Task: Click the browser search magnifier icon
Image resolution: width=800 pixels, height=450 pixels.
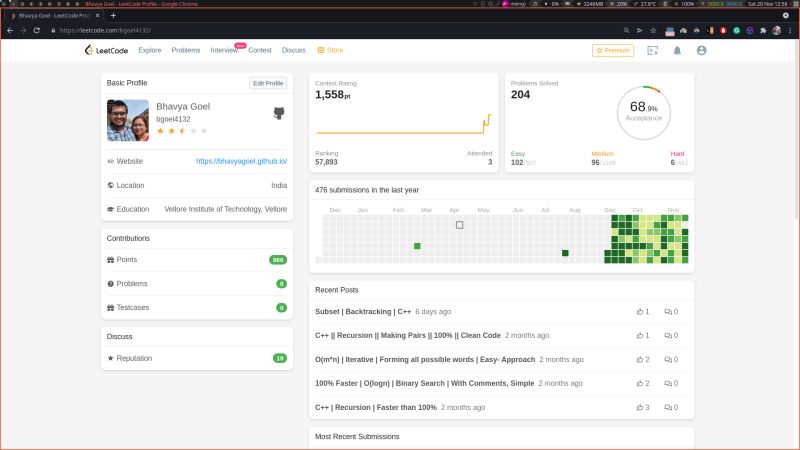Action: [627, 31]
